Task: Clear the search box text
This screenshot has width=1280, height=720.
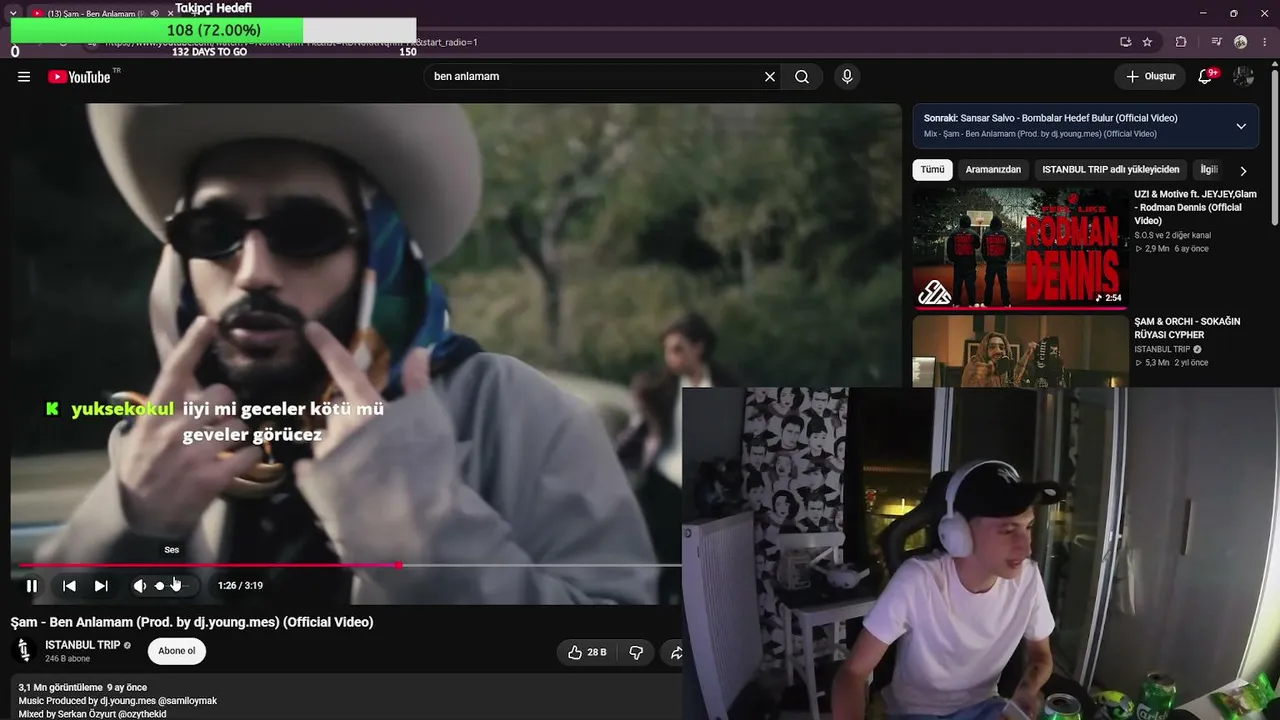Action: [770, 77]
